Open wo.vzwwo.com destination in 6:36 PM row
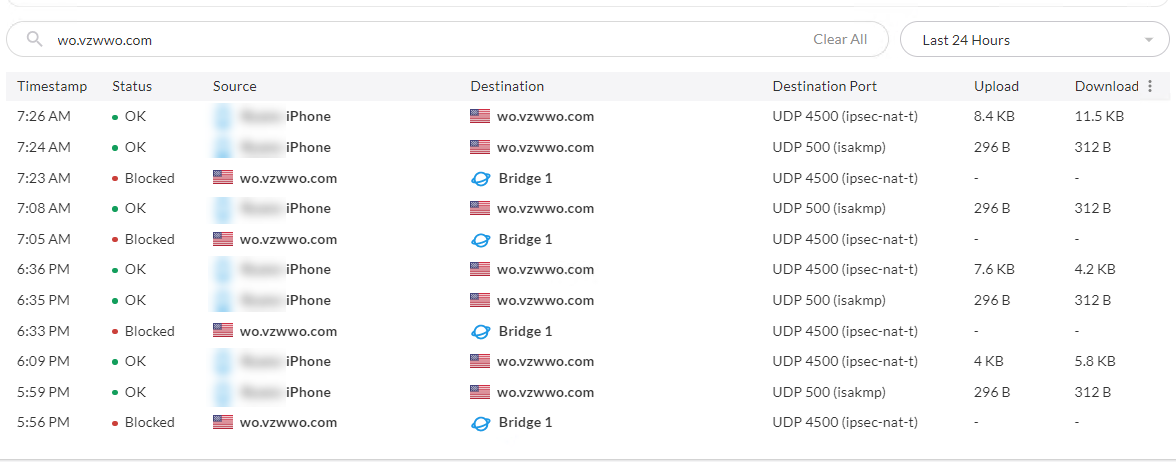 click(545, 270)
